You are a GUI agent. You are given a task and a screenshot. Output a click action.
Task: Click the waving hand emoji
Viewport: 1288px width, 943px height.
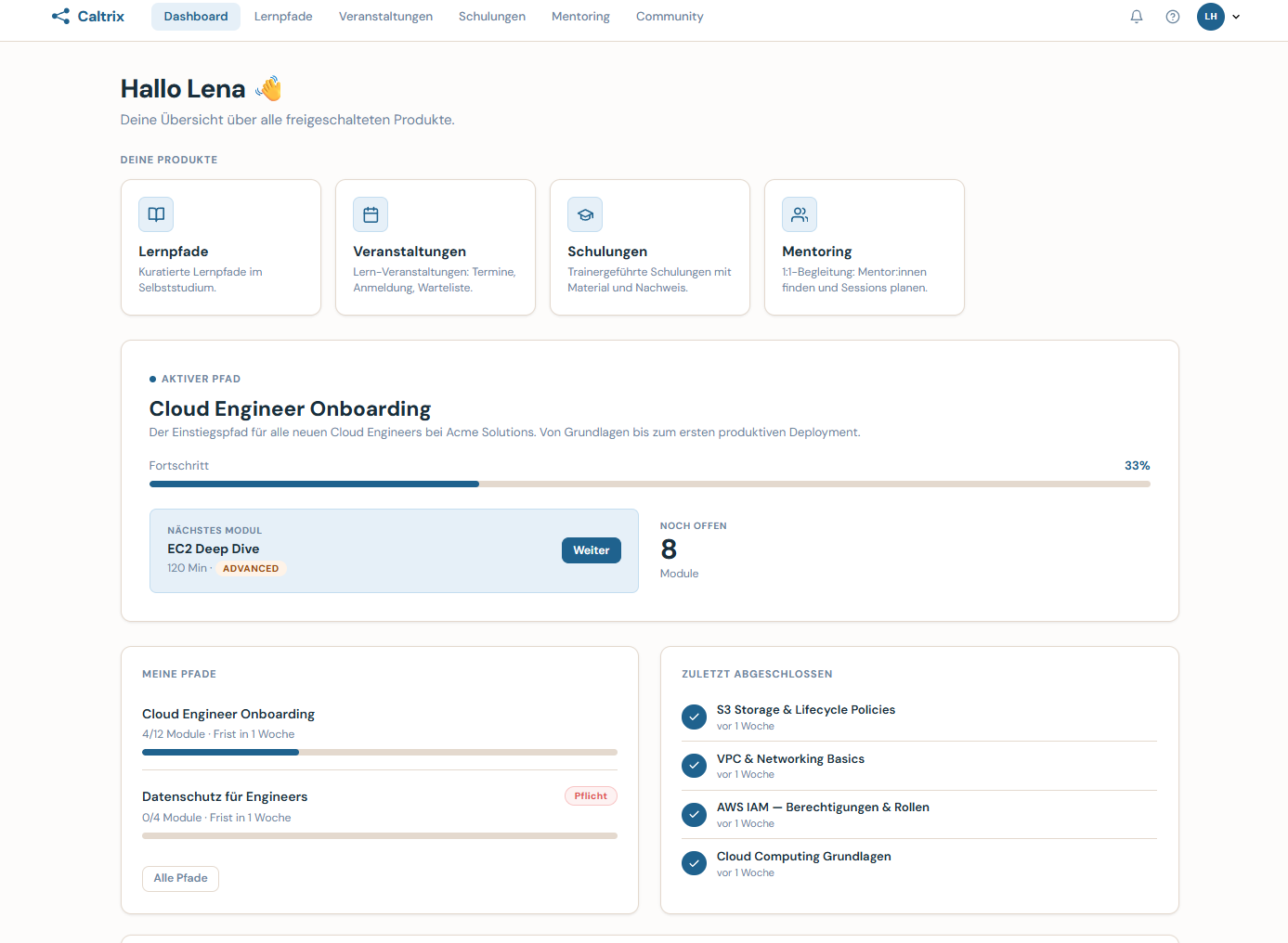[x=268, y=88]
